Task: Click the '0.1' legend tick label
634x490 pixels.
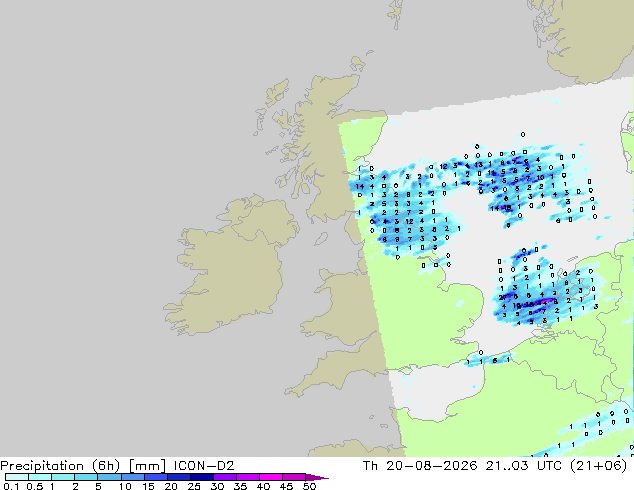Action: pos(11,486)
